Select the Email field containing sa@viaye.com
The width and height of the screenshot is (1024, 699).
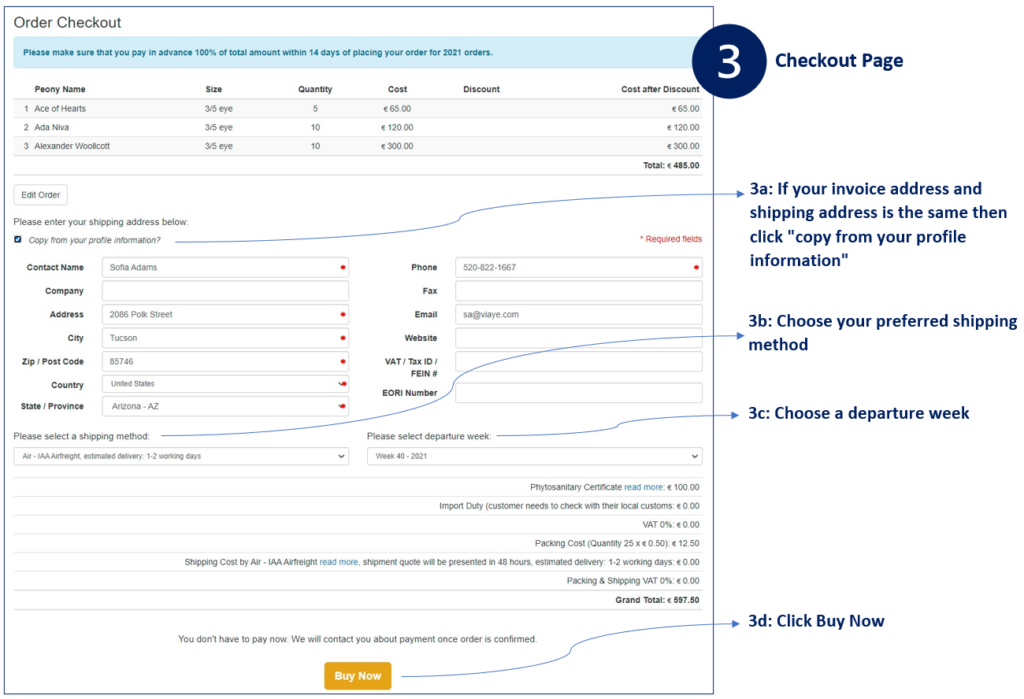(x=578, y=314)
